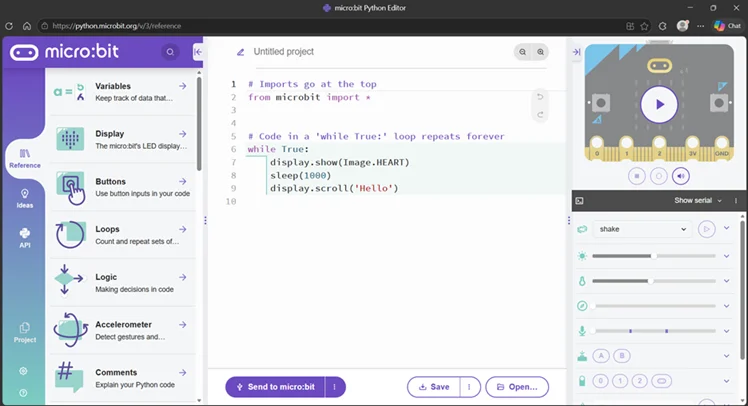Open the settings gear in the left sidebar
Image resolution: width=748 pixels, height=406 pixels.
23,371
